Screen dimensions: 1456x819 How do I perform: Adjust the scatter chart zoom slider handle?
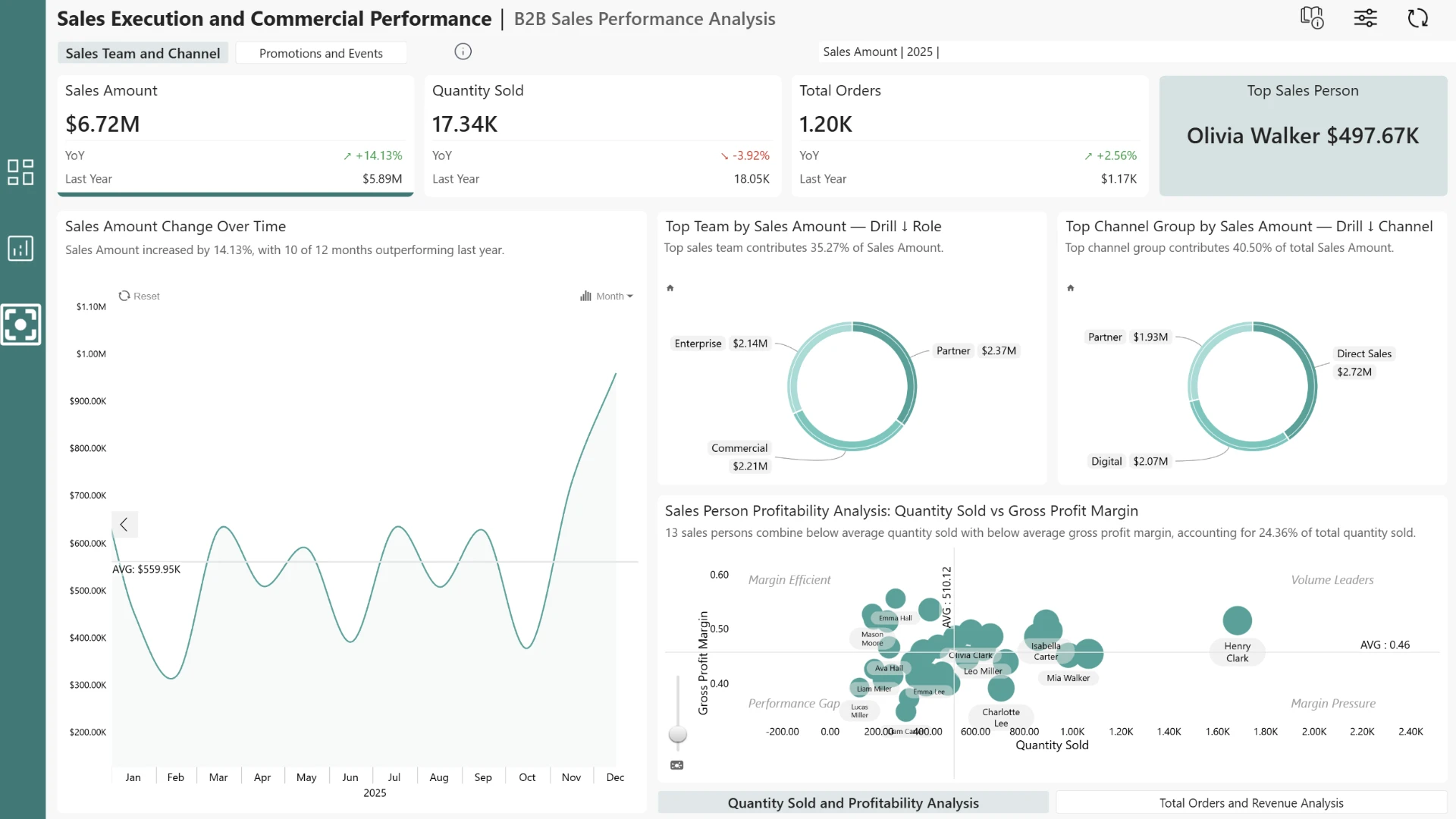tap(678, 734)
